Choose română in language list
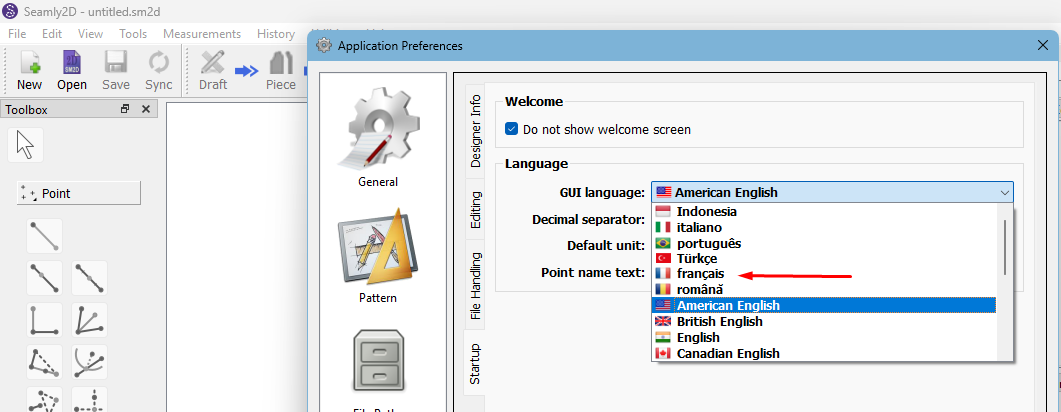Image resolution: width=1061 pixels, height=412 pixels. (x=823, y=290)
